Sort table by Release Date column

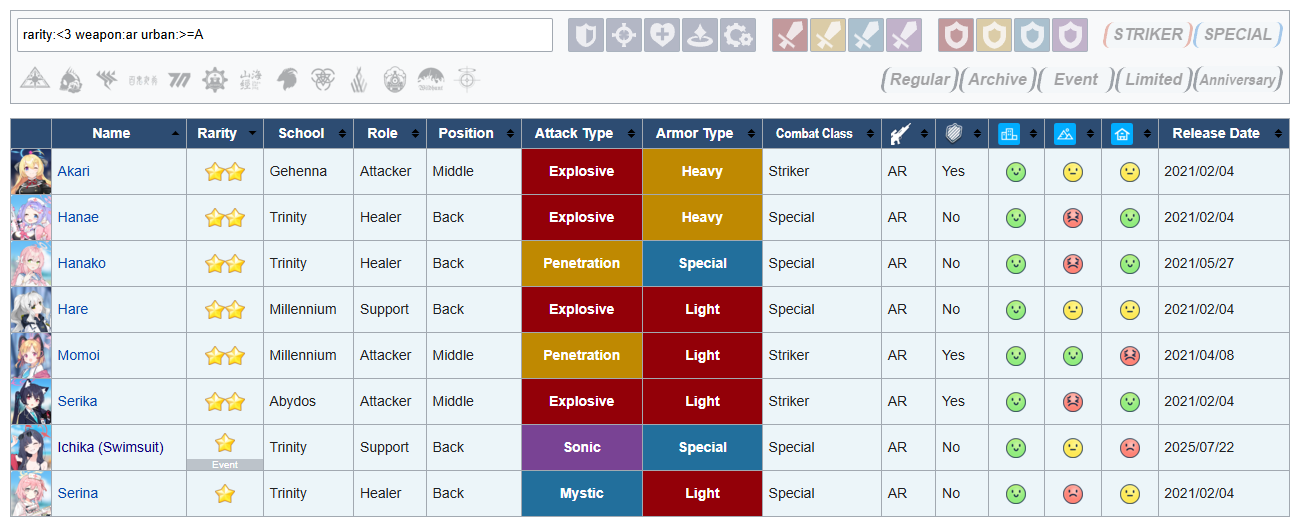pyautogui.click(x=1224, y=133)
